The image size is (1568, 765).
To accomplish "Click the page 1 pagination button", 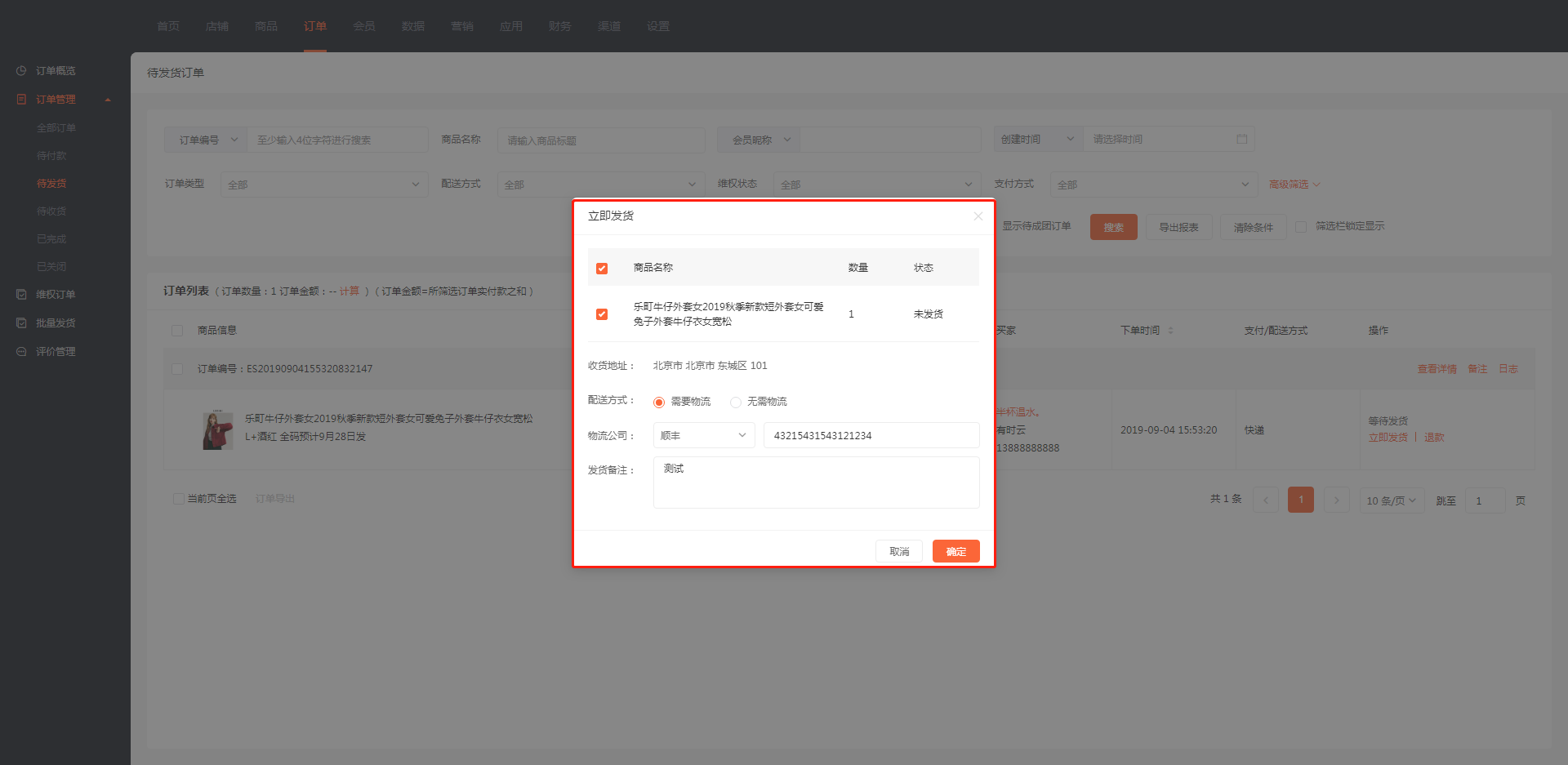I will [x=1301, y=500].
